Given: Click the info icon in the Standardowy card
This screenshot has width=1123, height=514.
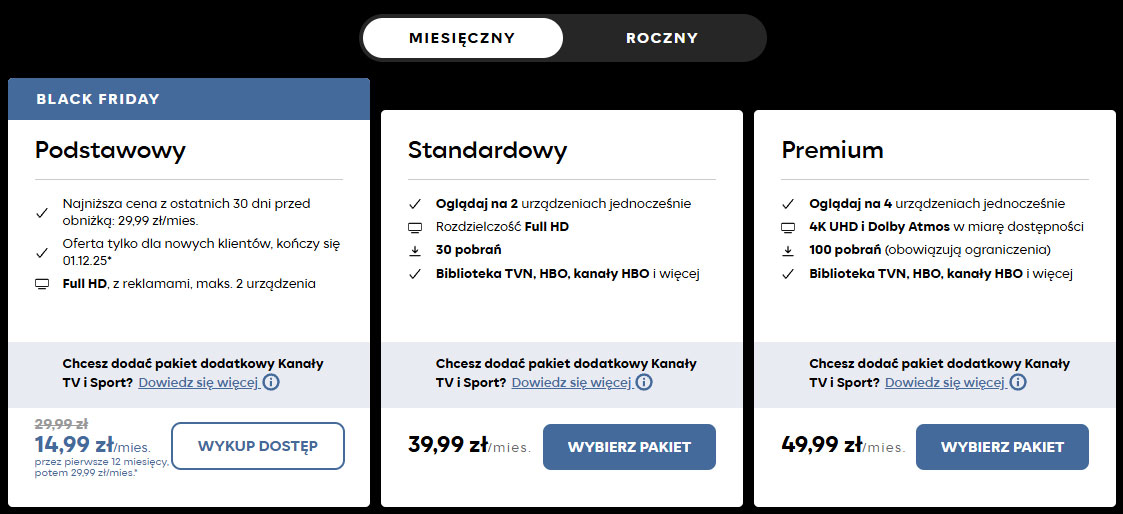Looking at the screenshot, I should [644, 382].
